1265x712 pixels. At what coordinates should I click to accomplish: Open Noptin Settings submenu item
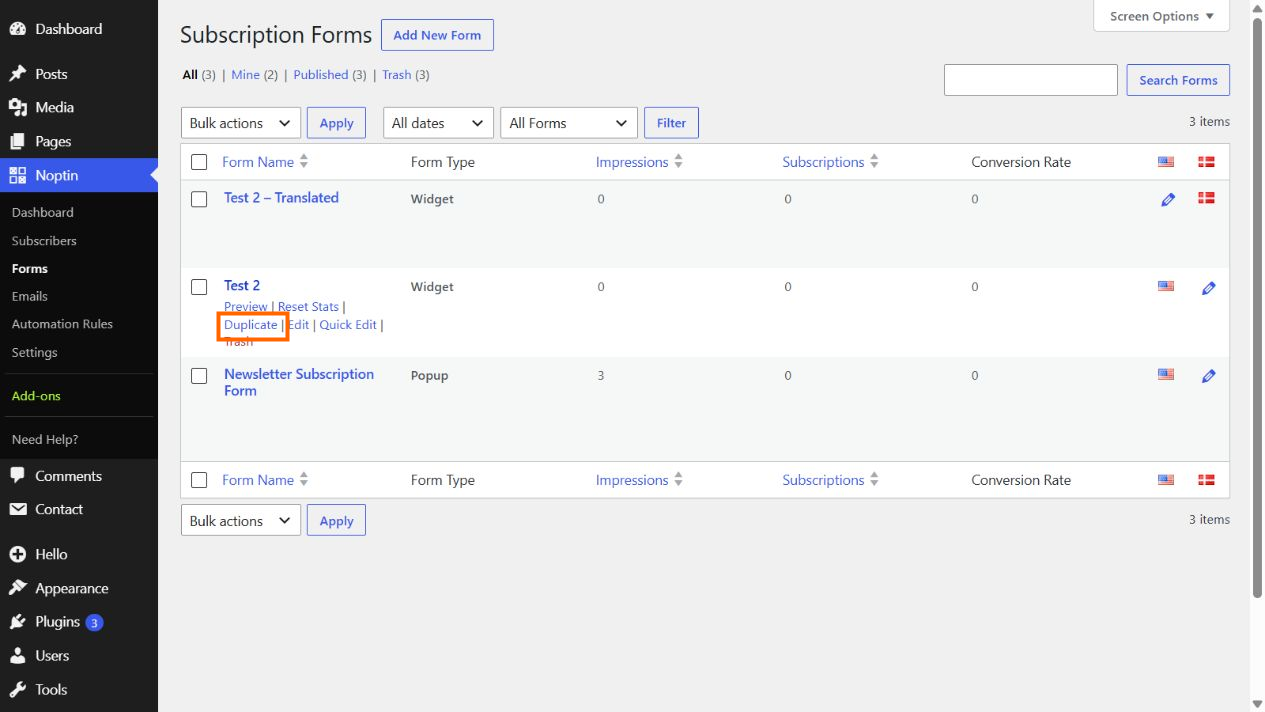[x=35, y=352]
